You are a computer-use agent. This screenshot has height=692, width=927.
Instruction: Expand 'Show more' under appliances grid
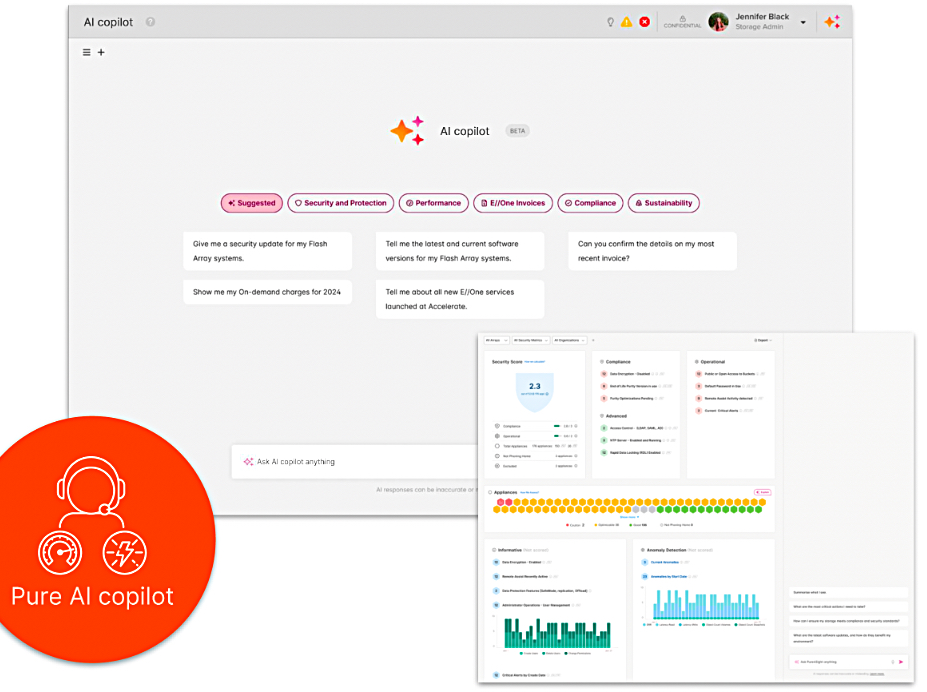[x=629, y=517]
